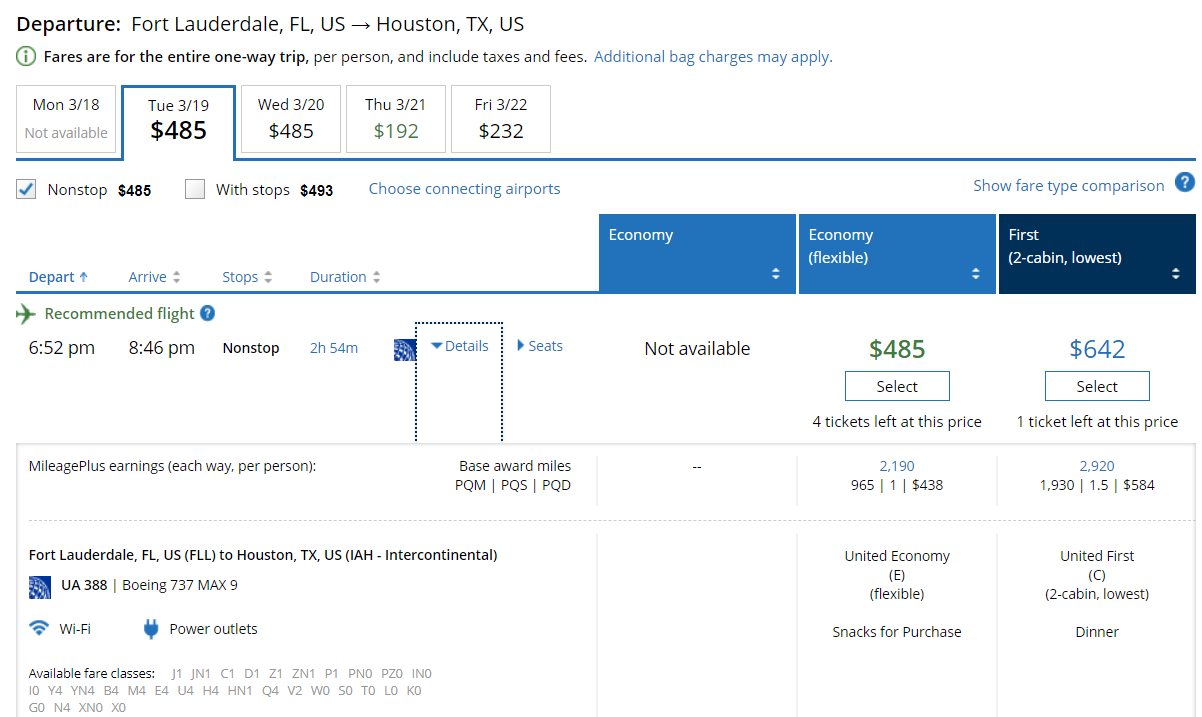Click the Recommended flight label
The image size is (1202, 717).
pyautogui.click(x=120, y=313)
